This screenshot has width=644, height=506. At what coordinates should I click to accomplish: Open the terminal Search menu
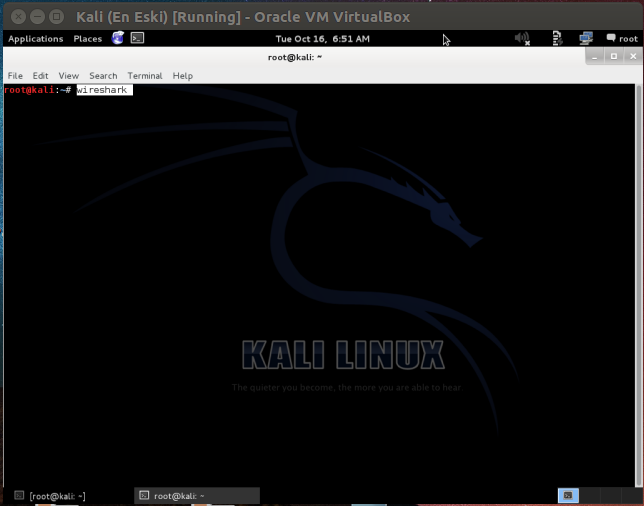tap(103, 76)
